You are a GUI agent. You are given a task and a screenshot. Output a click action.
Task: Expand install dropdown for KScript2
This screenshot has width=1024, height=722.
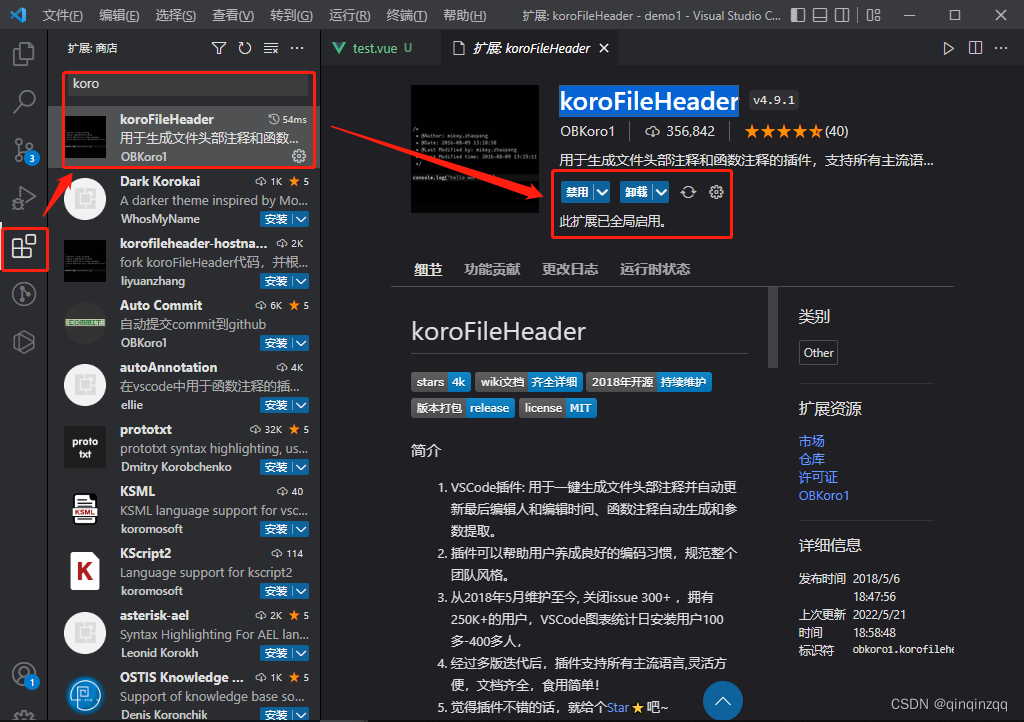(301, 591)
